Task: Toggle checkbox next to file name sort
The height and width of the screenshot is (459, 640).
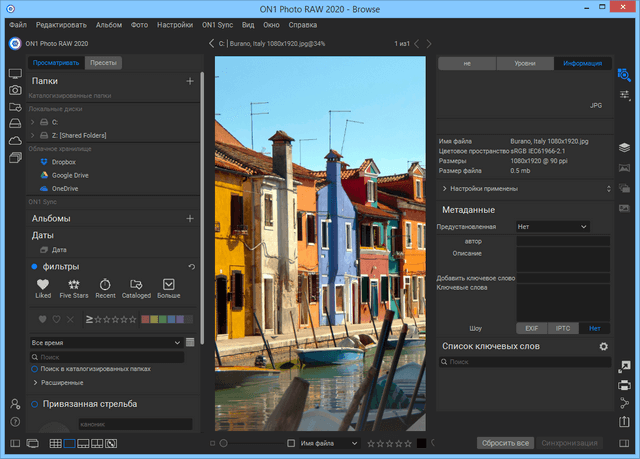Action: 291,442
